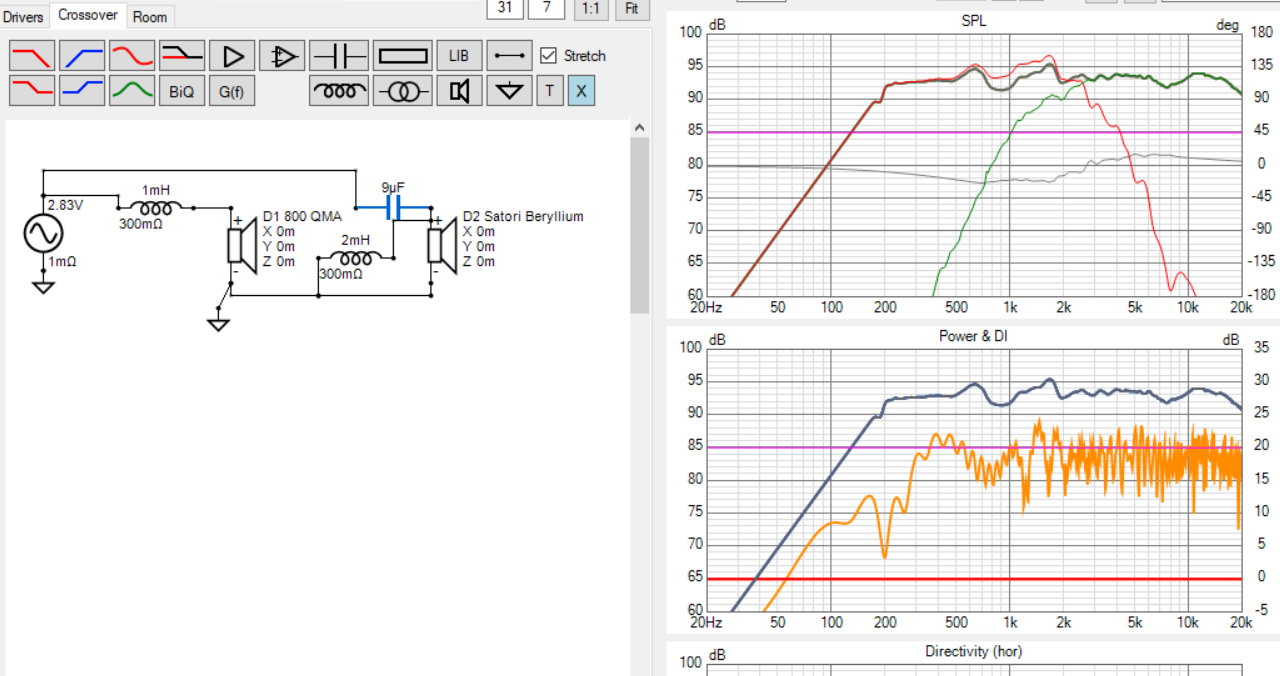Click the 1:1 zoom button
The height and width of the screenshot is (676, 1280).
591,8
